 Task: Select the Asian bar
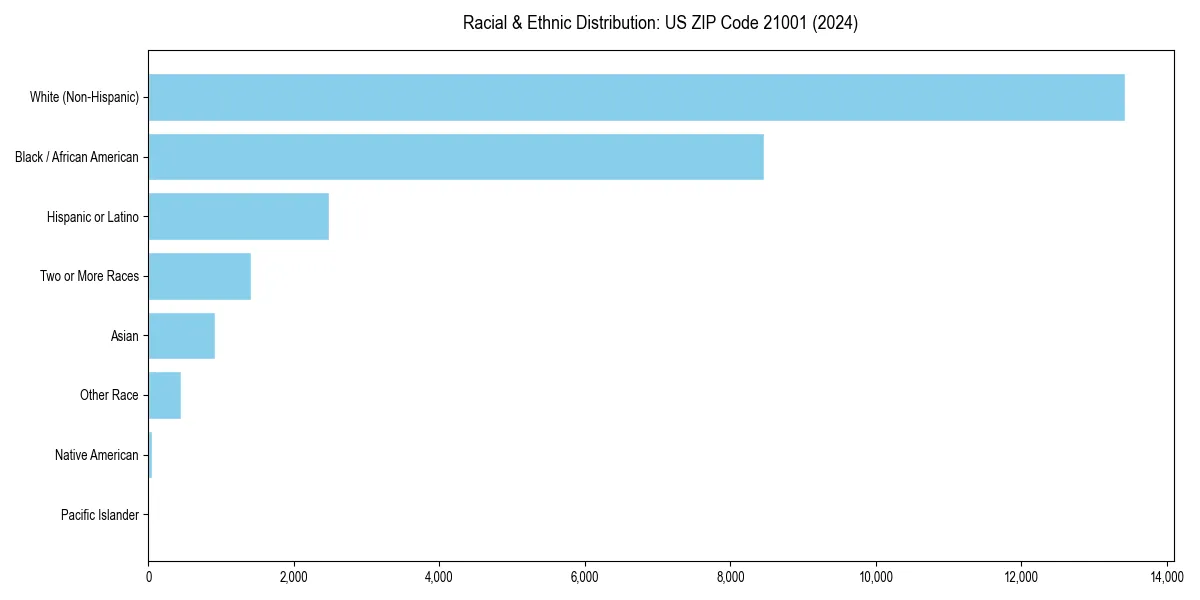pyautogui.click(x=180, y=336)
